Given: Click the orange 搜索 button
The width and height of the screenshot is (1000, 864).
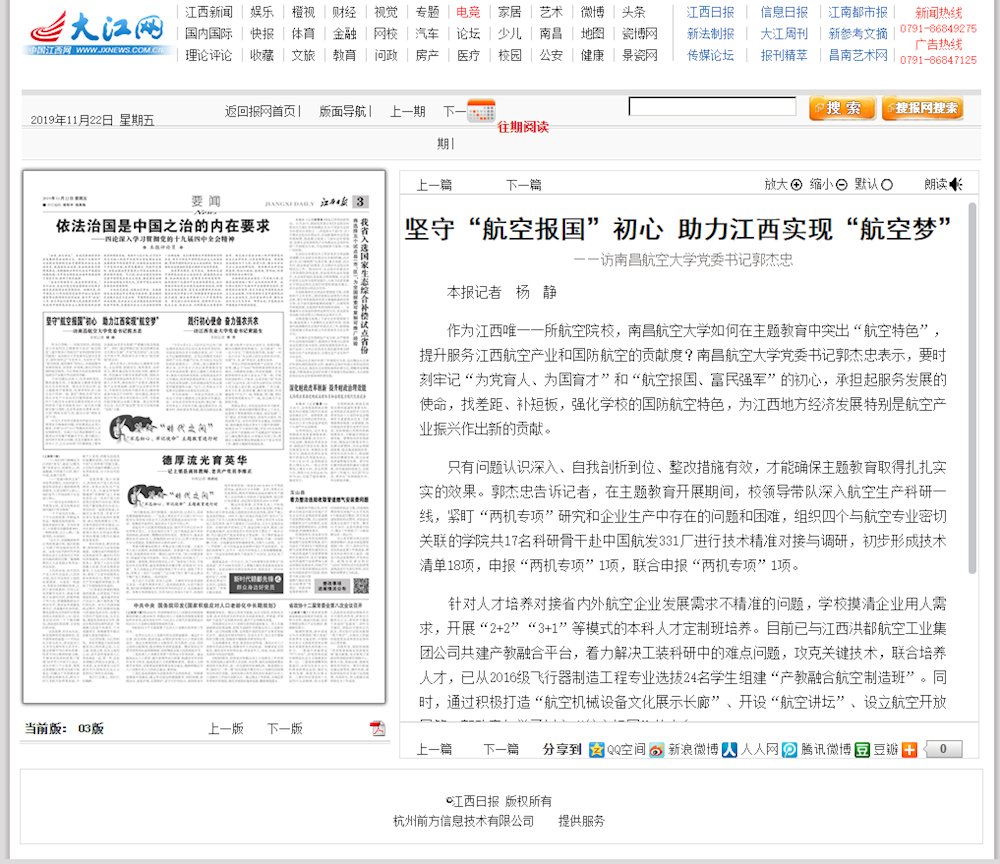Looking at the screenshot, I should 842,108.
